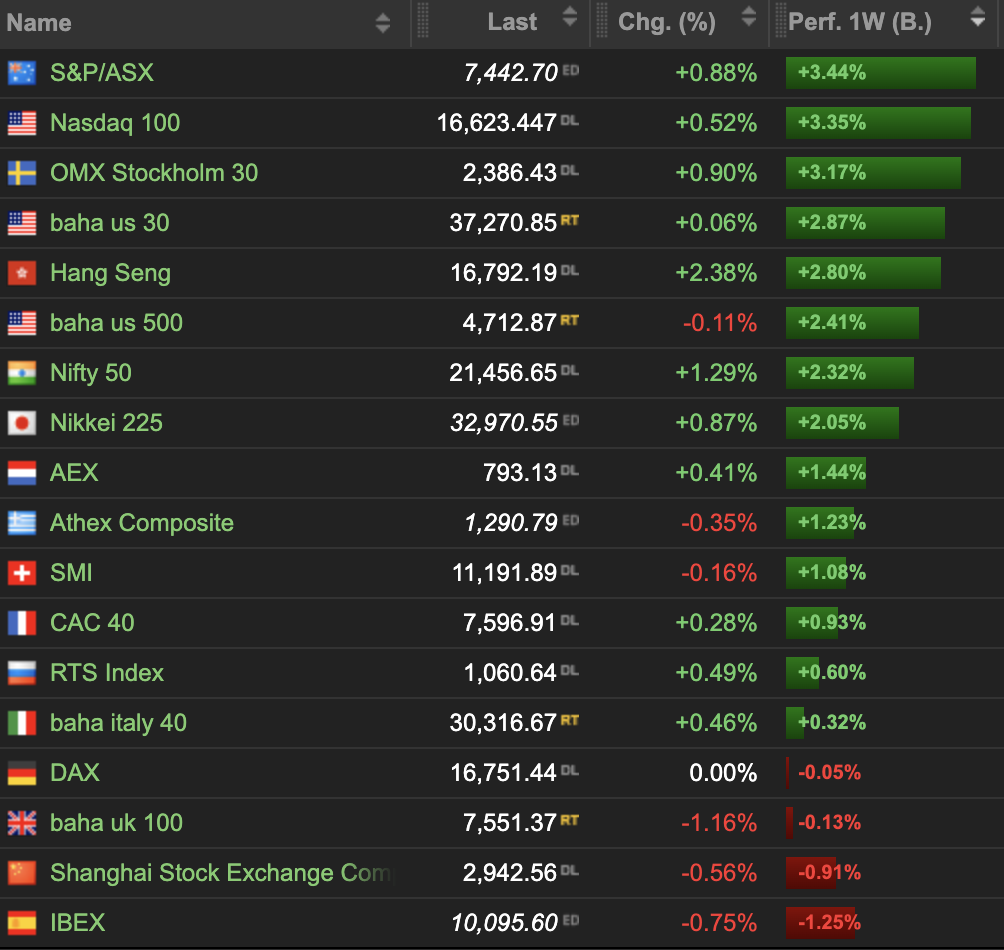
Task: Click the Nasdaq 100 last price 16,623.447
Action: pyautogui.click(x=497, y=123)
